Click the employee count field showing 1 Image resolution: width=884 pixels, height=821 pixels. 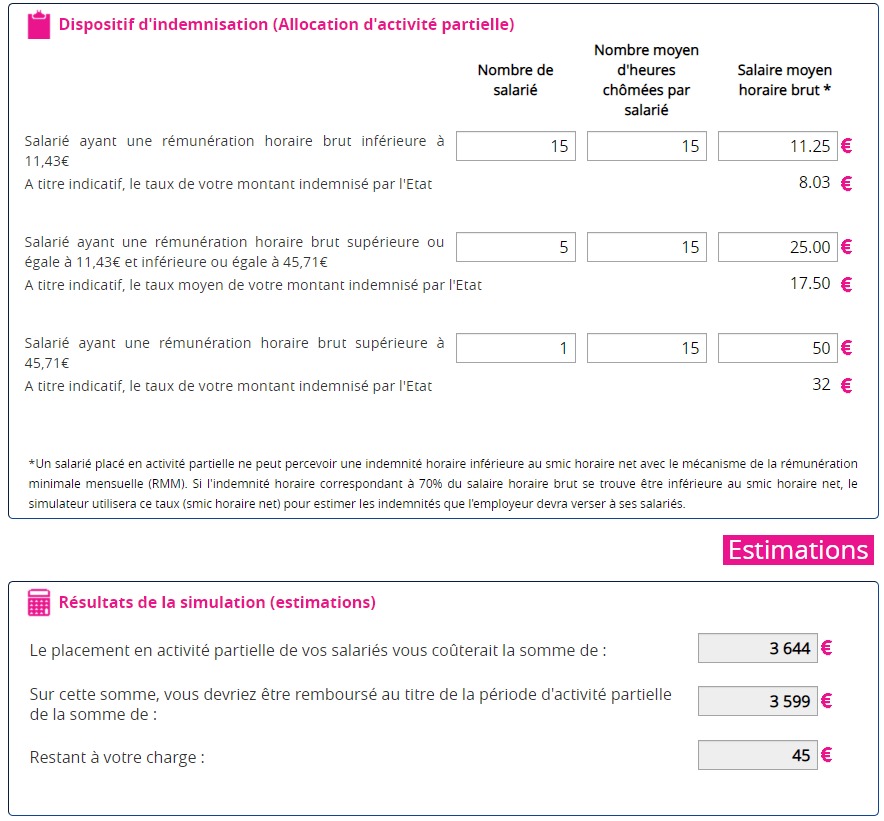pyautogui.click(x=516, y=348)
